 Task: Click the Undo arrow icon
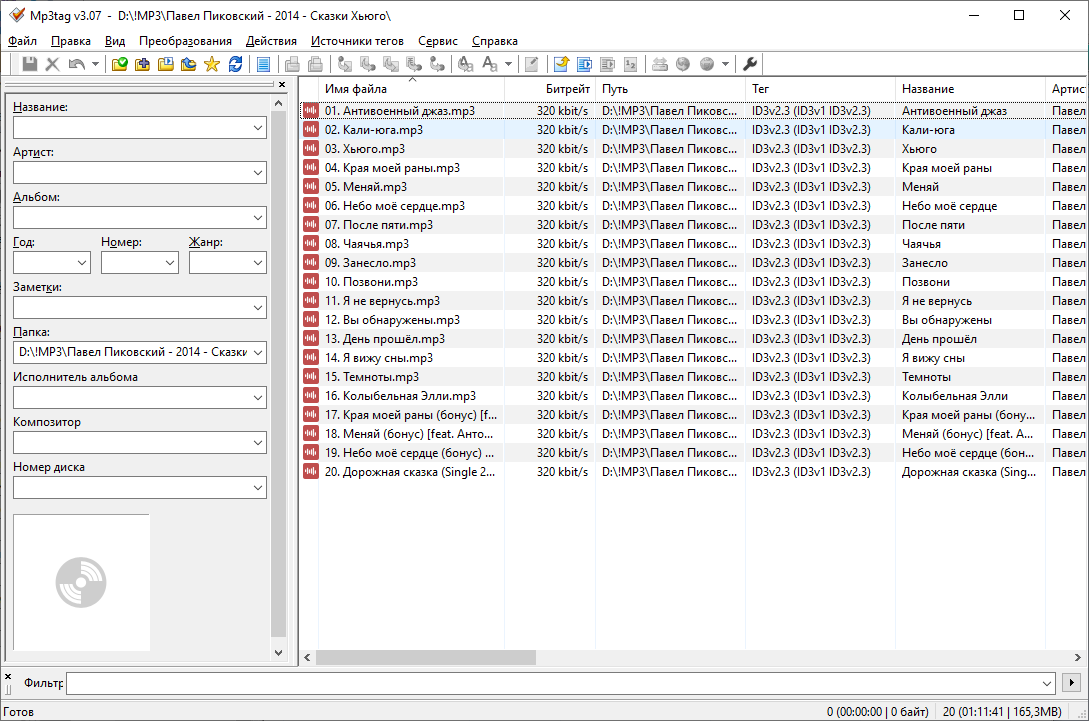pos(76,64)
